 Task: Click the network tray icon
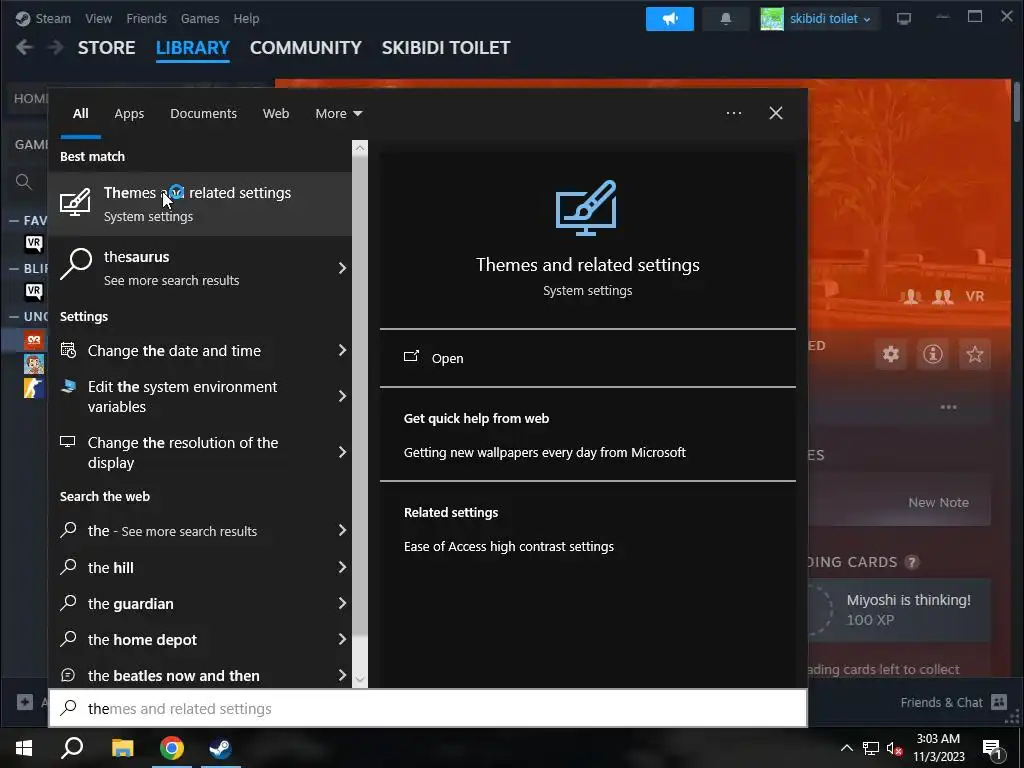click(871, 748)
